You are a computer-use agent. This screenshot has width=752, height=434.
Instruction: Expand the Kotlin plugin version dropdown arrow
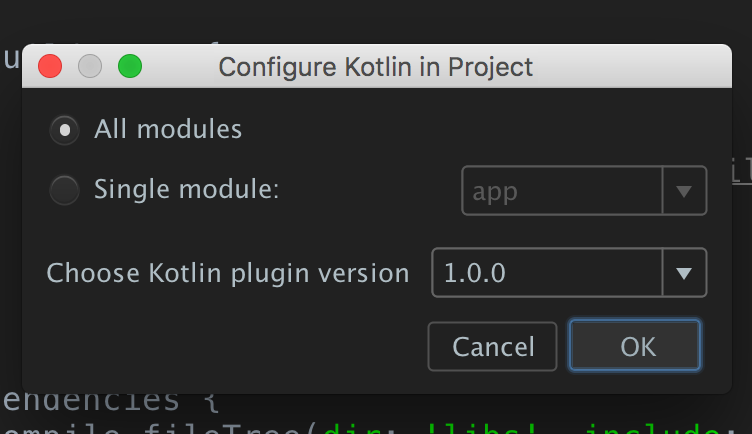(685, 273)
